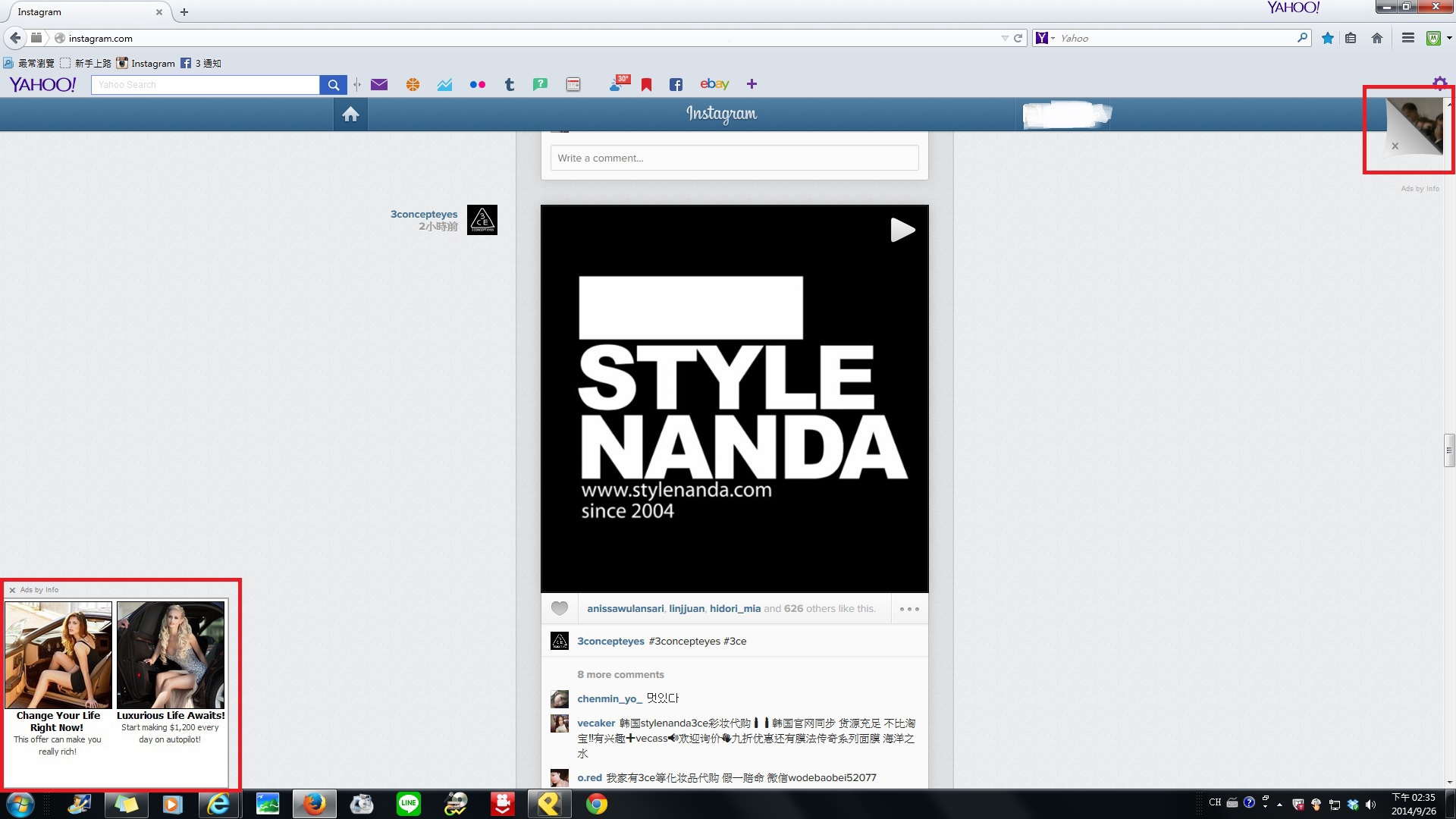Show 8 more comments
The image size is (1456, 819).
click(x=620, y=674)
